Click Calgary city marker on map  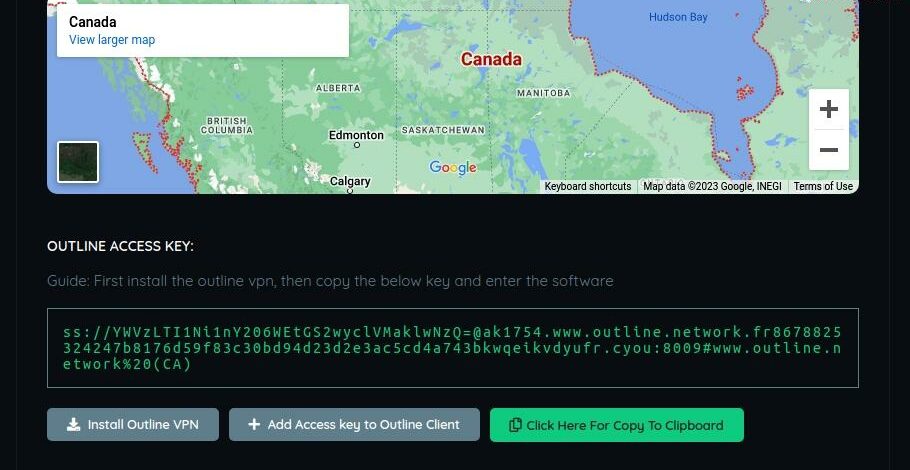click(x=350, y=190)
